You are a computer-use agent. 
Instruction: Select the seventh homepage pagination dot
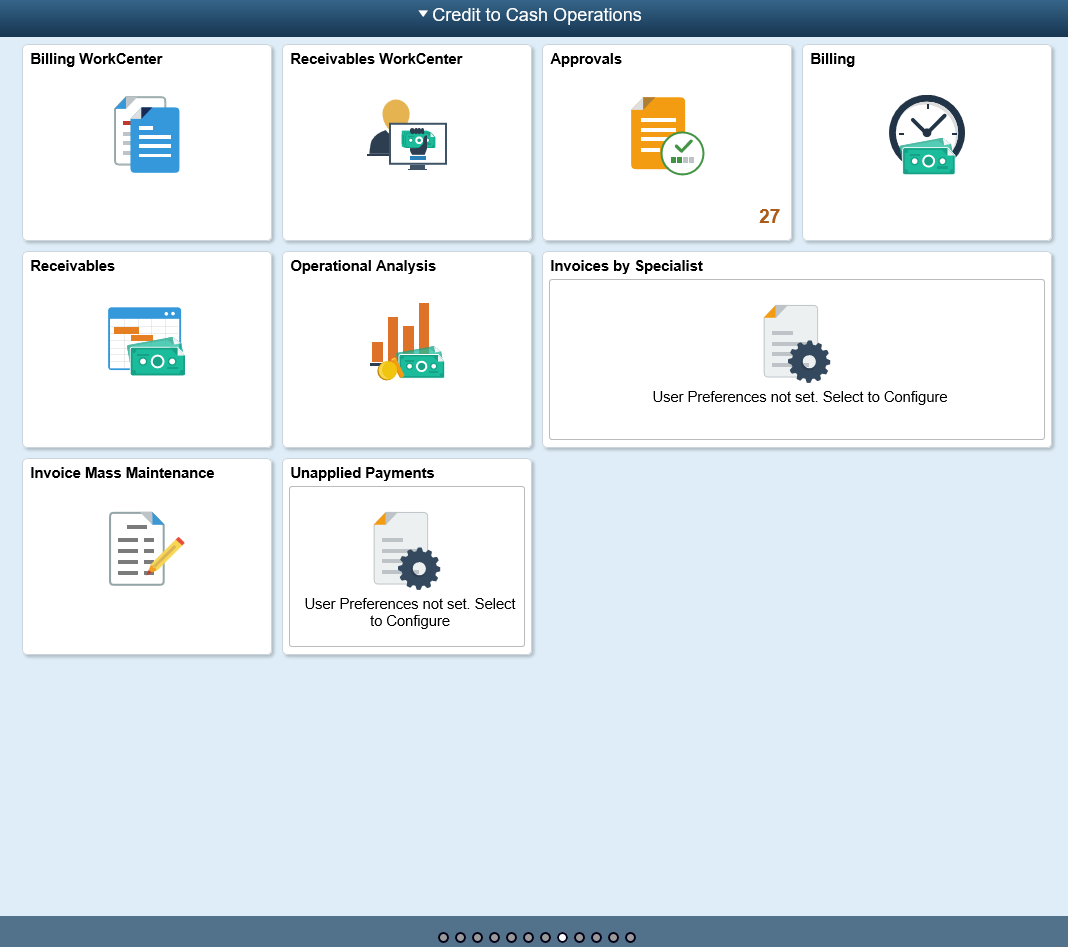coord(546,937)
